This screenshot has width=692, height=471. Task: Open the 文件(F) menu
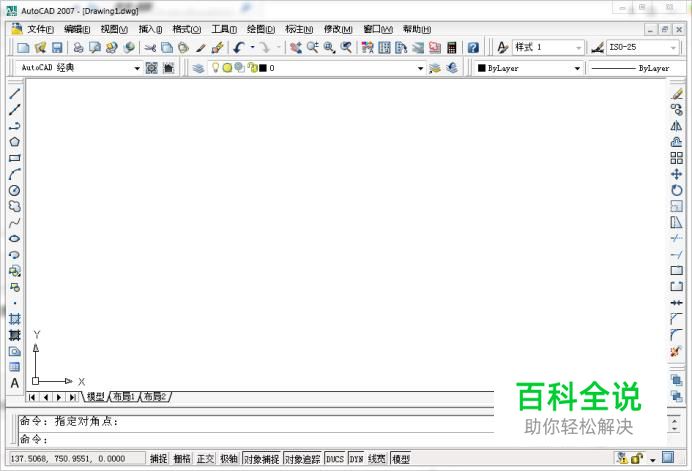coord(40,29)
